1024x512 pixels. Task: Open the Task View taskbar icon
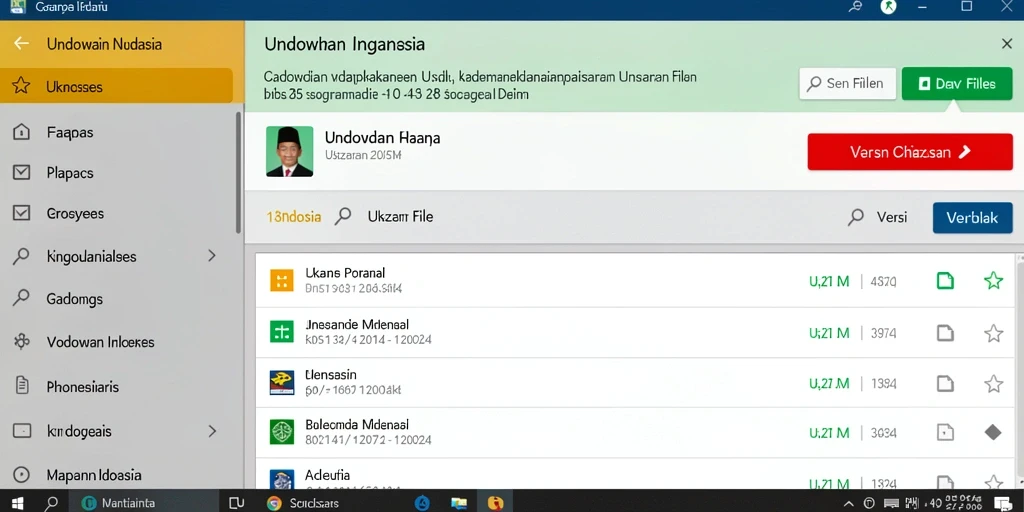(x=236, y=502)
